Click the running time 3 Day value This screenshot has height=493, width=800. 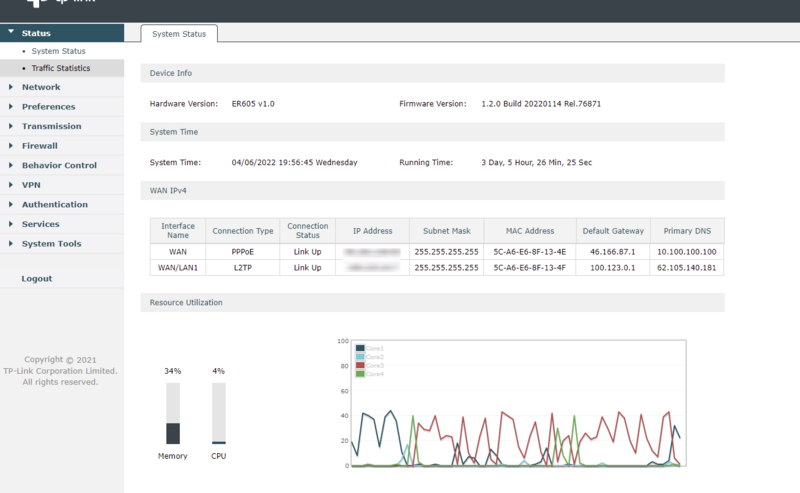(537, 162)
